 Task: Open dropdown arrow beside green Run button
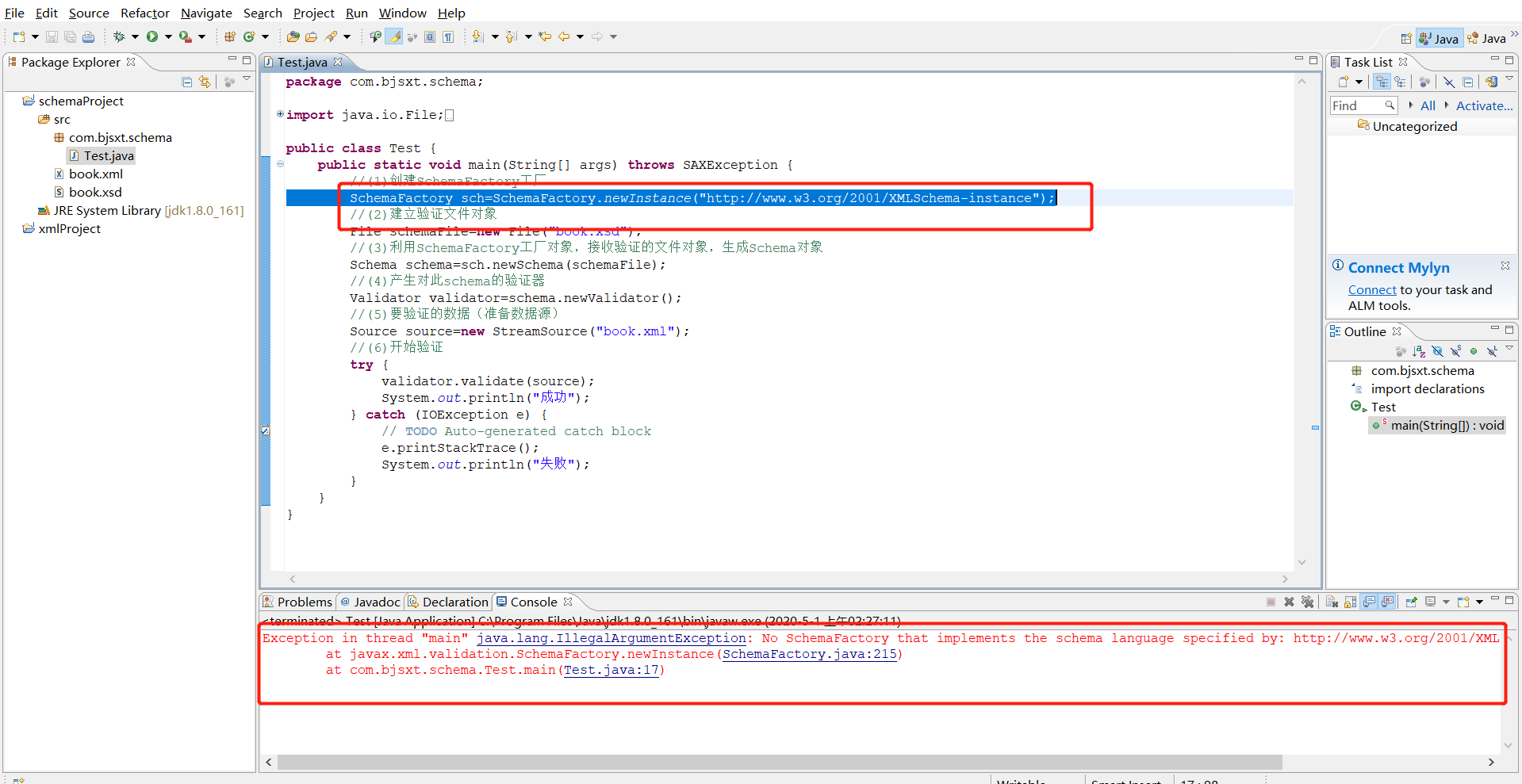click(168, 36)
